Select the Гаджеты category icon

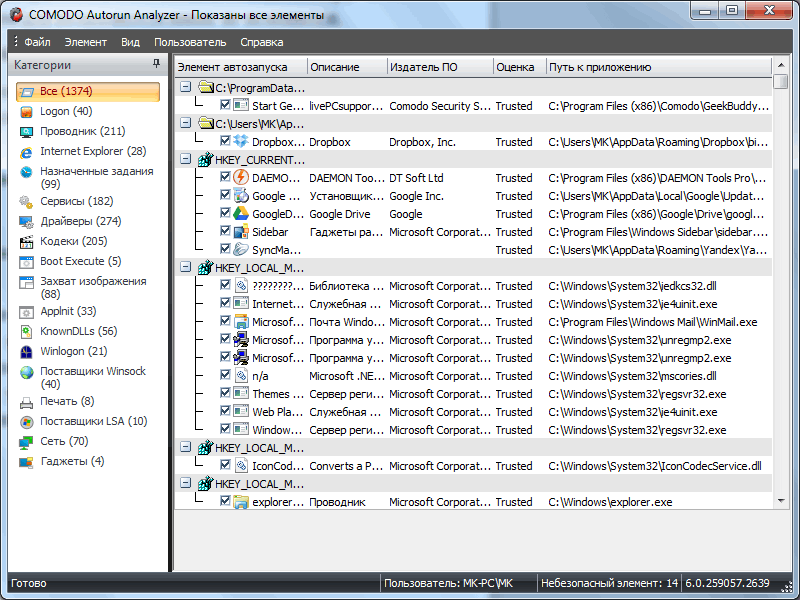tap(26, 462)
